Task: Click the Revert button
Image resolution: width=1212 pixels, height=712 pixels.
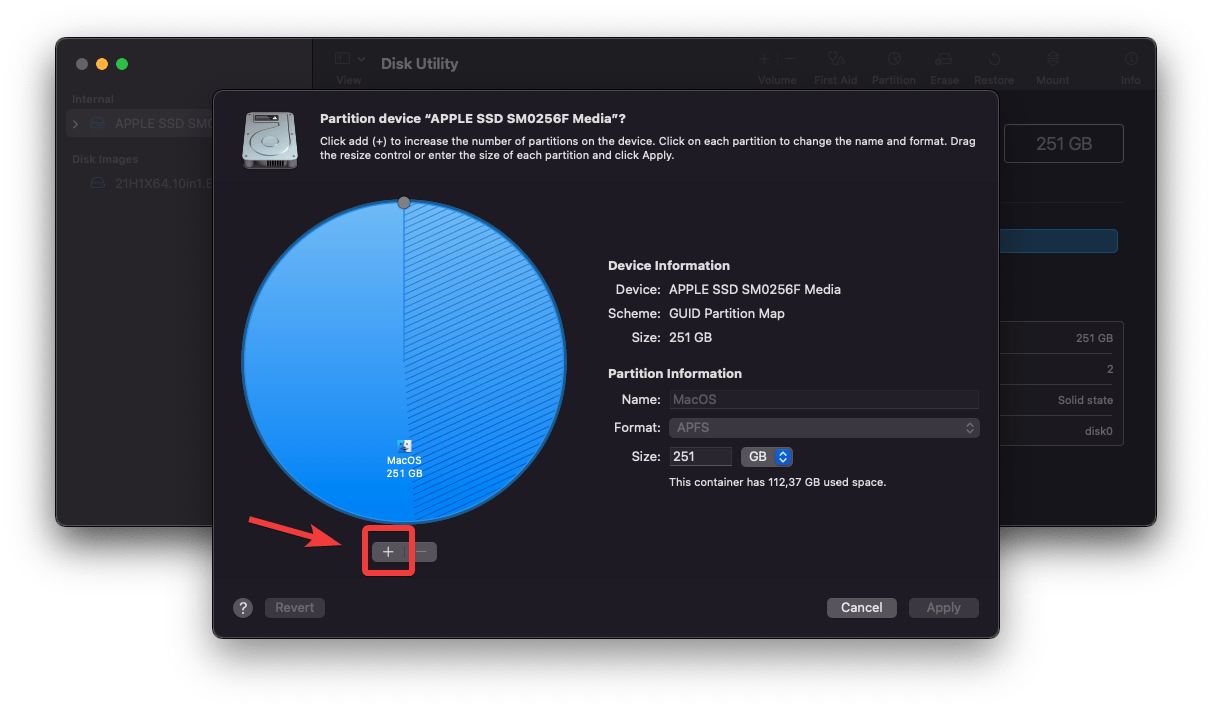Action: (x=295, y=608)
